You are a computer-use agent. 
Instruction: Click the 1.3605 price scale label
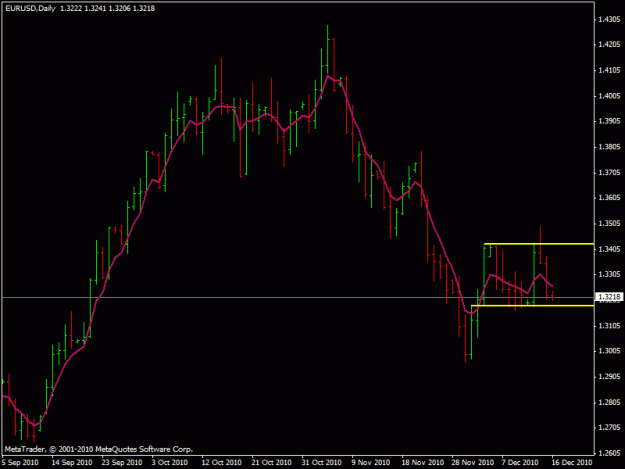tap(609, 198)
